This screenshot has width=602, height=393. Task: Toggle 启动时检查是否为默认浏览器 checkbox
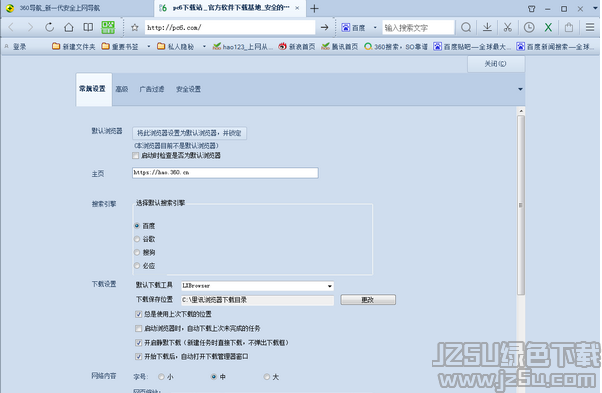pyautogui.click(x=135, y=155)
